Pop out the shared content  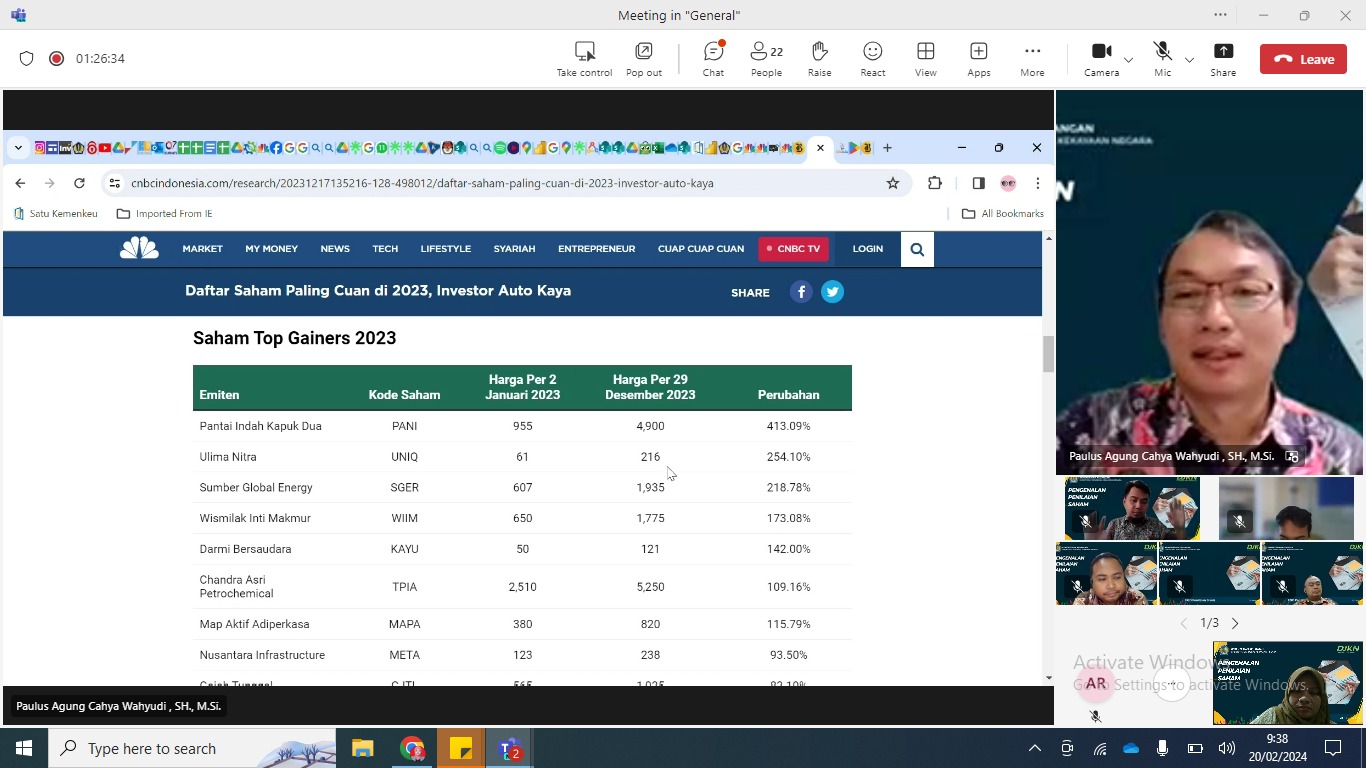point(643,59)
